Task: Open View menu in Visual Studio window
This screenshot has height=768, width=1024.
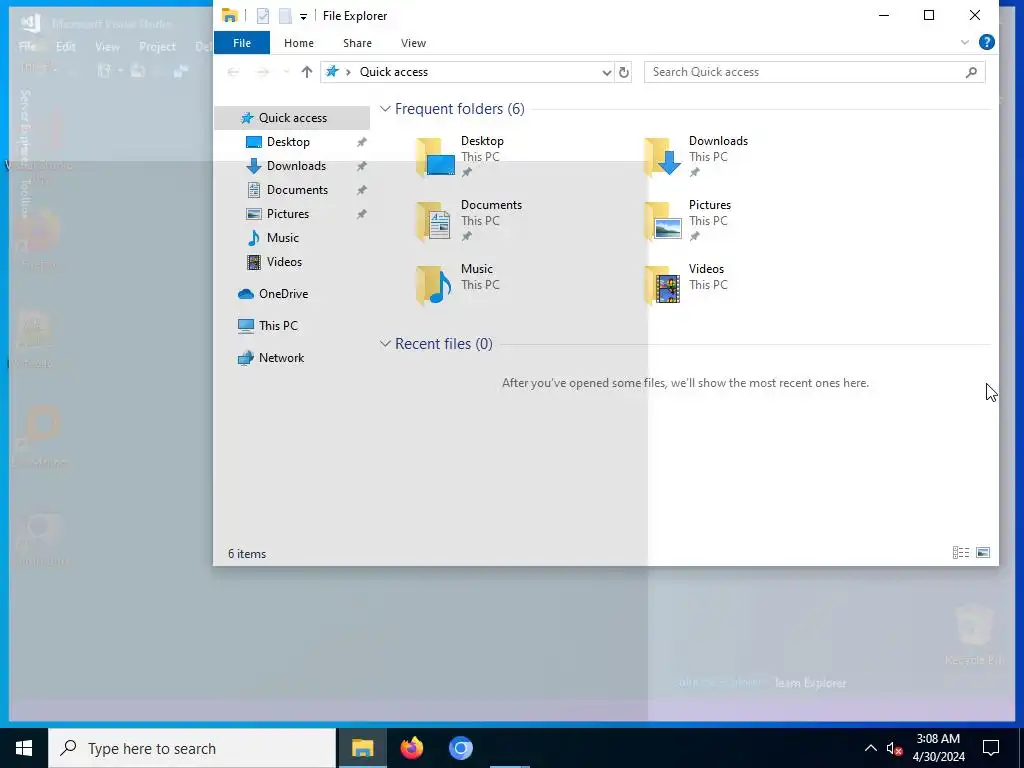Action: click(107, 47)
